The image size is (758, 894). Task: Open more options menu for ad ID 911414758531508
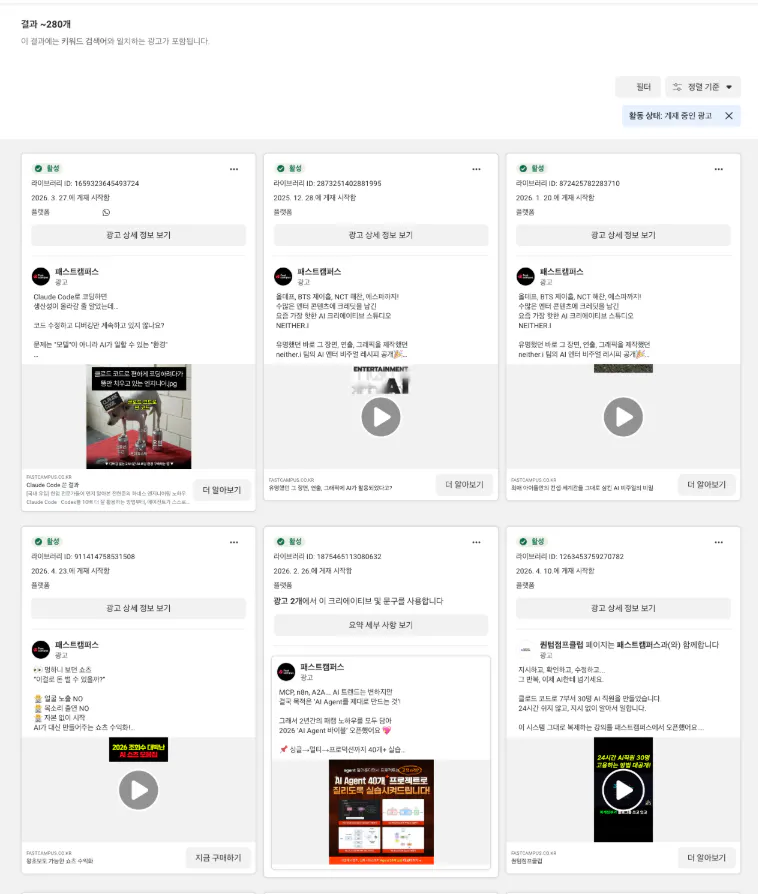[x=234, y=542]
